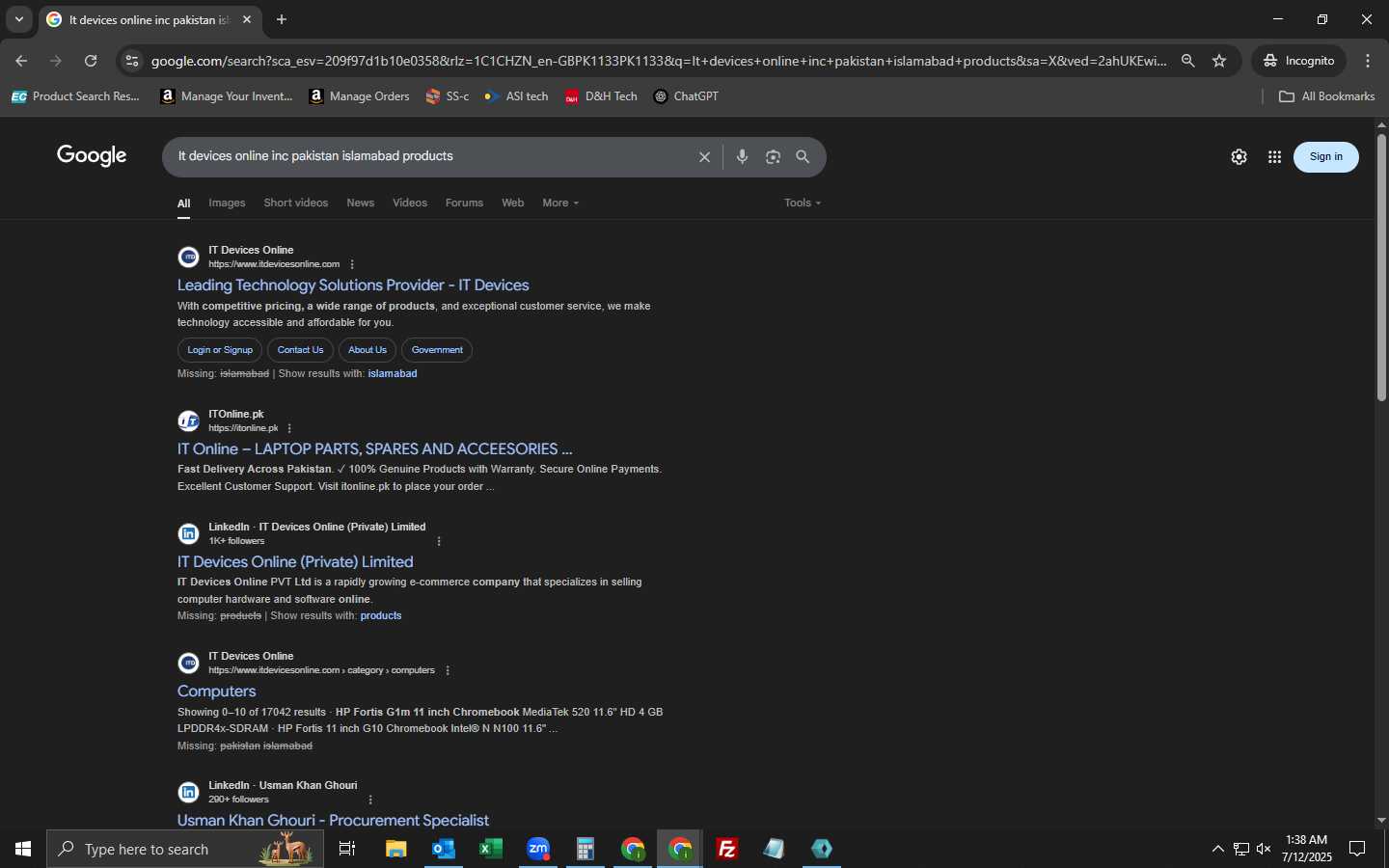Open Outlook from the taskbar
Viewport: 1389px width, 868px height.
[443, 849]
